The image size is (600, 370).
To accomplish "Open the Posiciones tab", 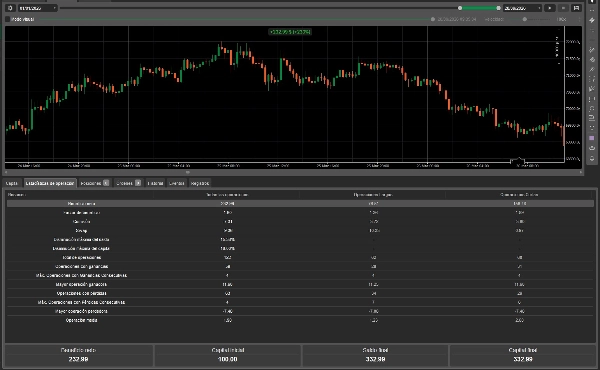I will point(95,183).
